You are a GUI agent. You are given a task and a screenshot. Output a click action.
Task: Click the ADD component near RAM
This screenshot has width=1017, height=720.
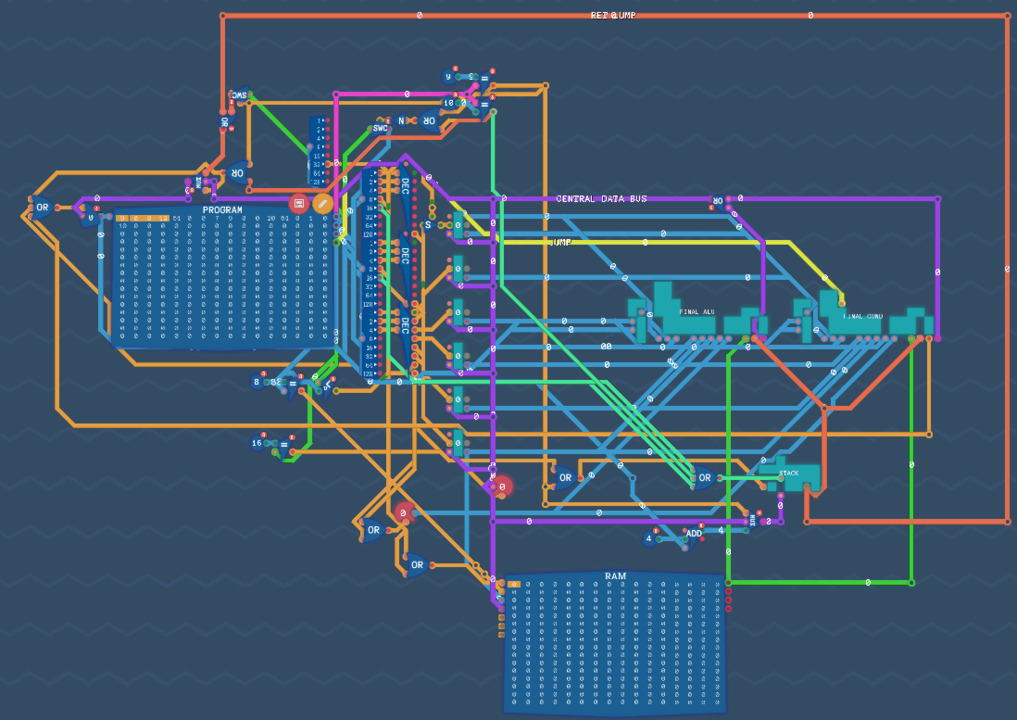694,534
